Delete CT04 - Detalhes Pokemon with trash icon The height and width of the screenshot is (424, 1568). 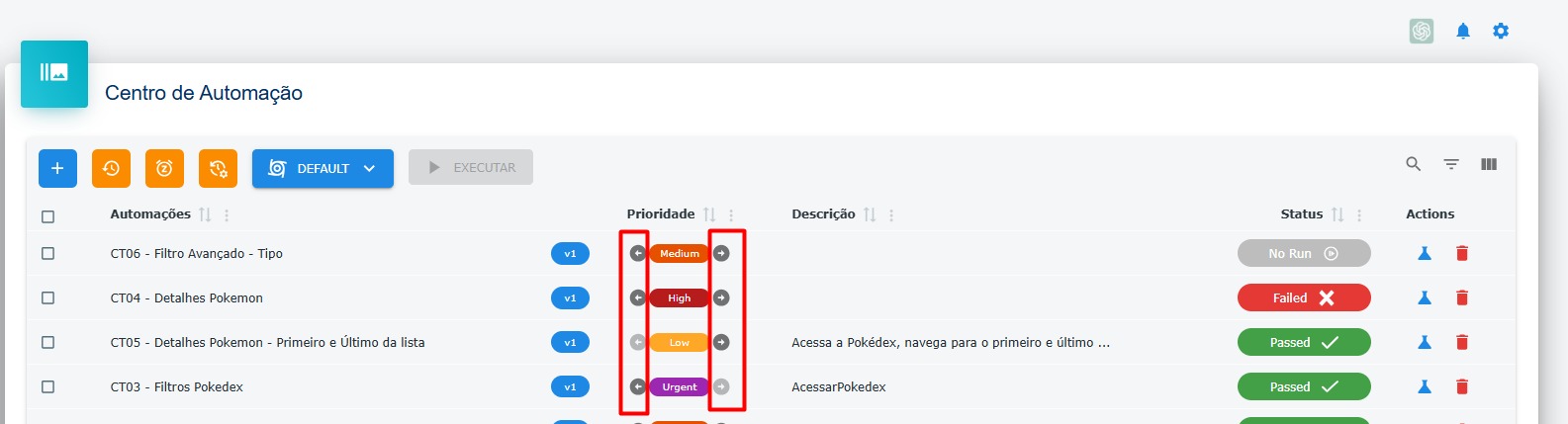(x=1462, y=297)
